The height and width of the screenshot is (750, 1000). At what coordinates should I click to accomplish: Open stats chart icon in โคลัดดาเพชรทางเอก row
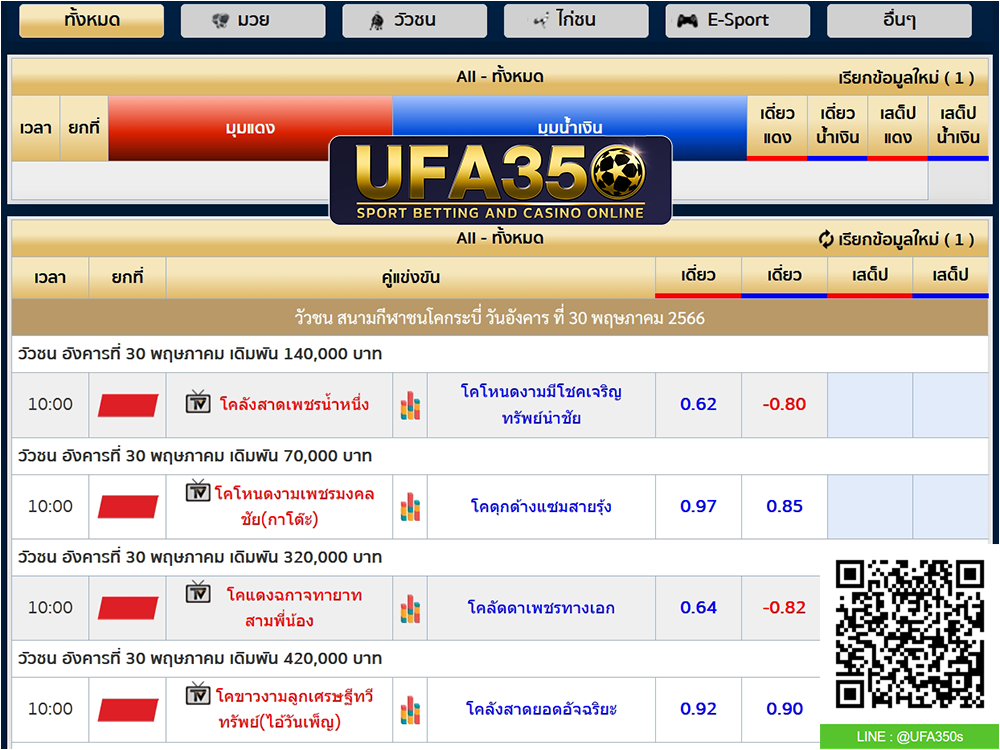[410, 608]
